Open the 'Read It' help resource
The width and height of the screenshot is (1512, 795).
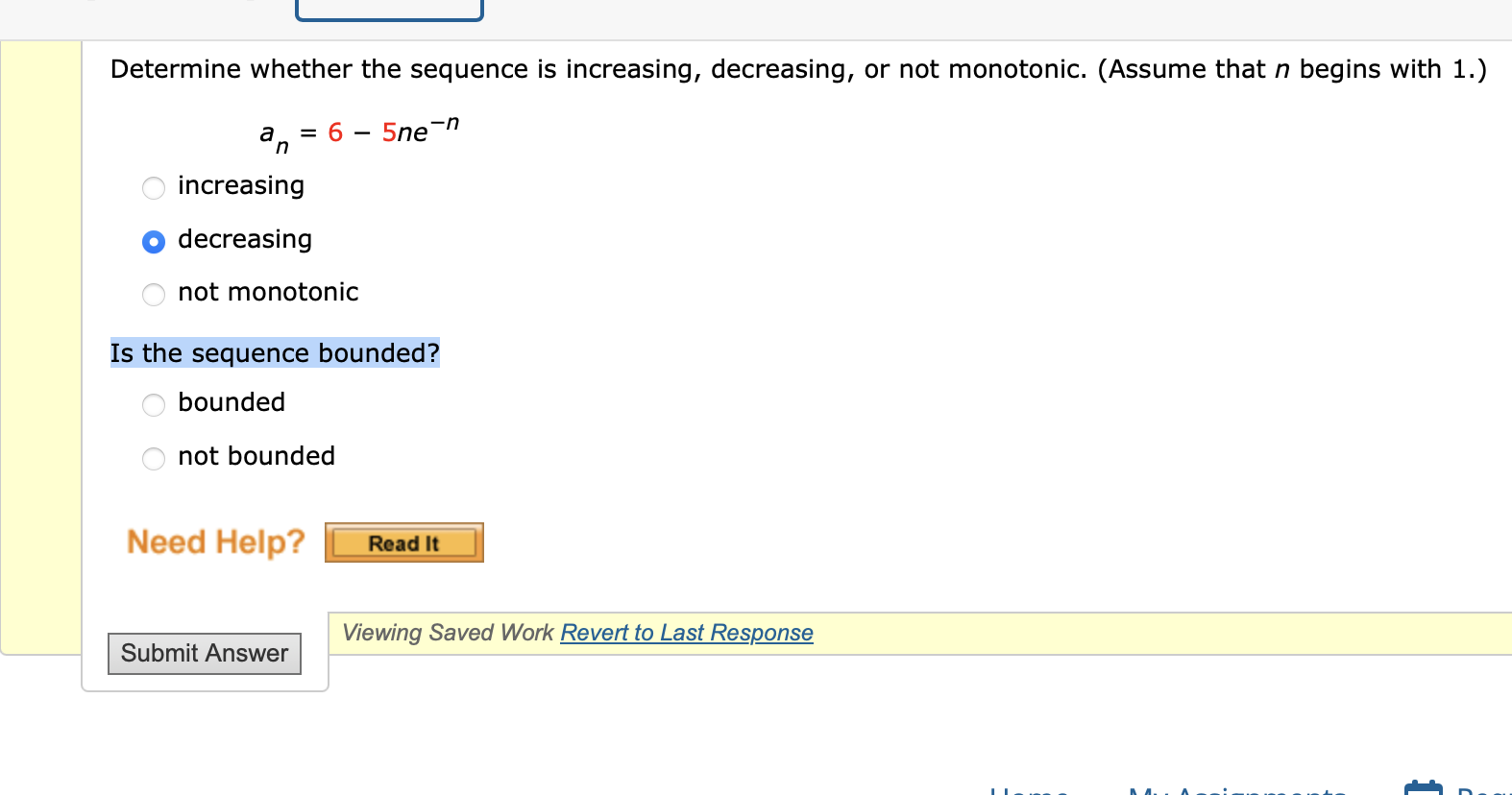tap(404, 542)
